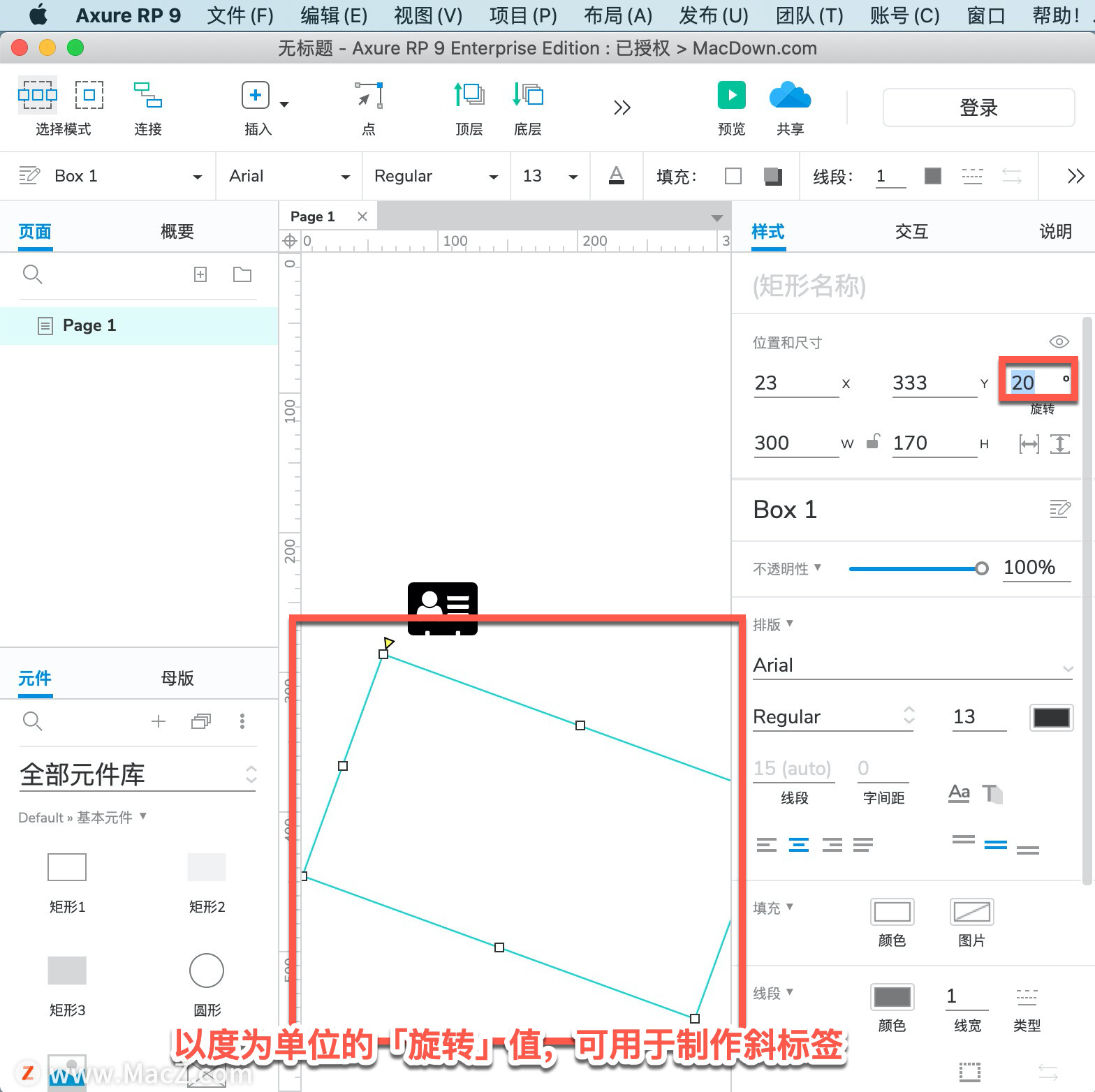Click the Y position field 333

pyautogui.click(x=934, y=383)
